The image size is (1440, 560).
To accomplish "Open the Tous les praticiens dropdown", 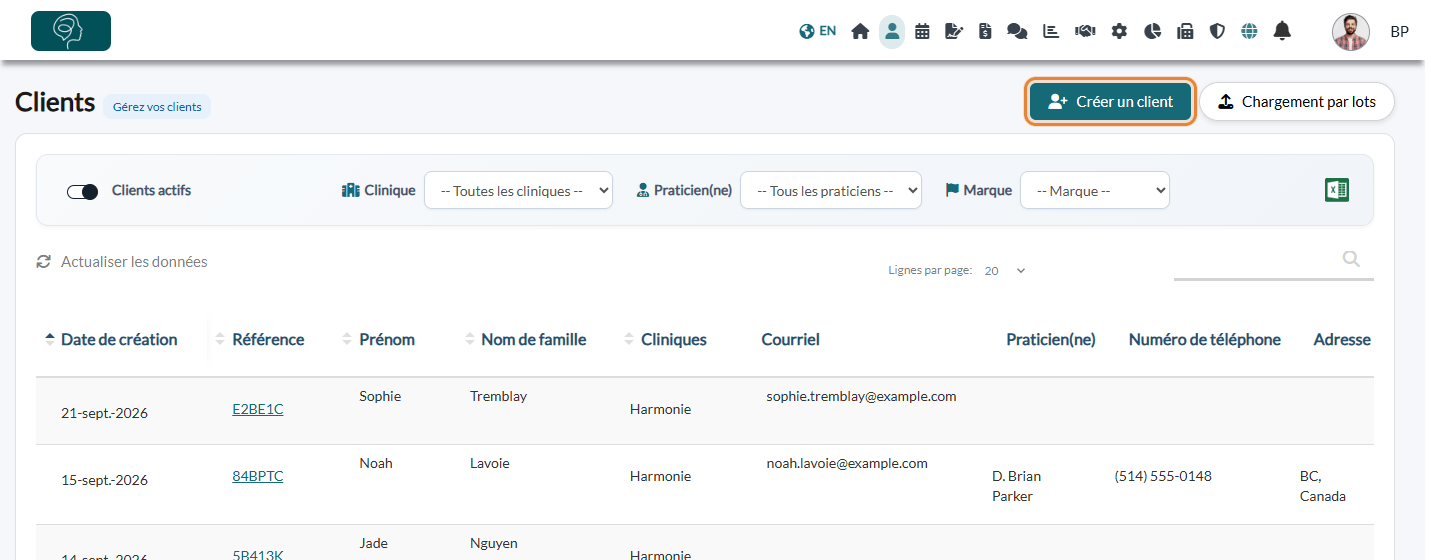I will point(830,190).
